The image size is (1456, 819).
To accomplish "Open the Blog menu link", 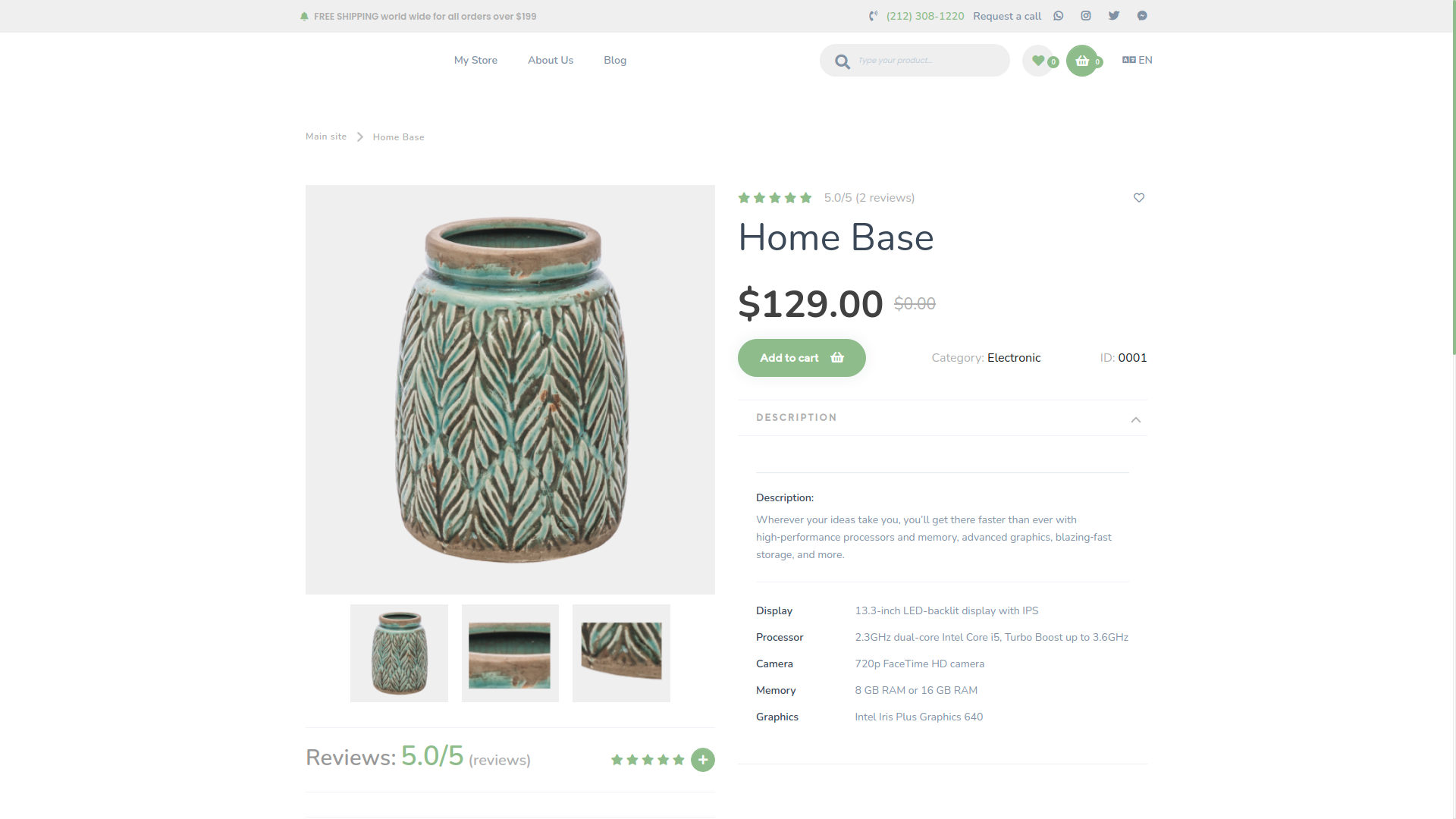I will (x=615, y=60).
